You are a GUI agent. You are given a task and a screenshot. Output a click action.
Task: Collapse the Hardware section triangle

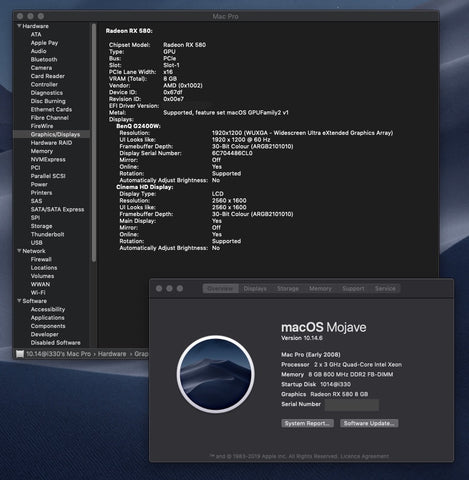tap(19, 26)
